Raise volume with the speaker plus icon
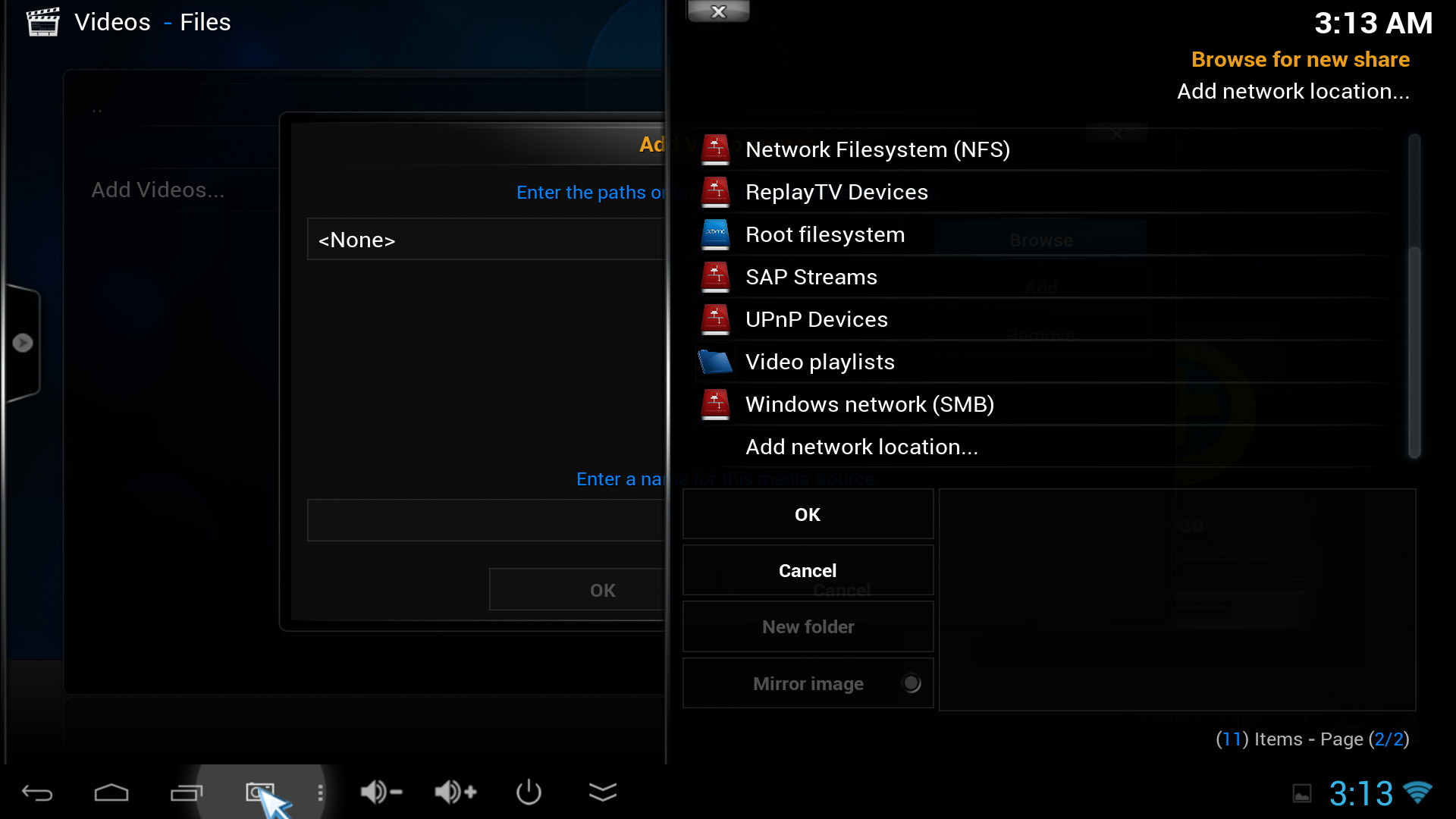This screenshot has height=819, width=1456. click(455, 792)
